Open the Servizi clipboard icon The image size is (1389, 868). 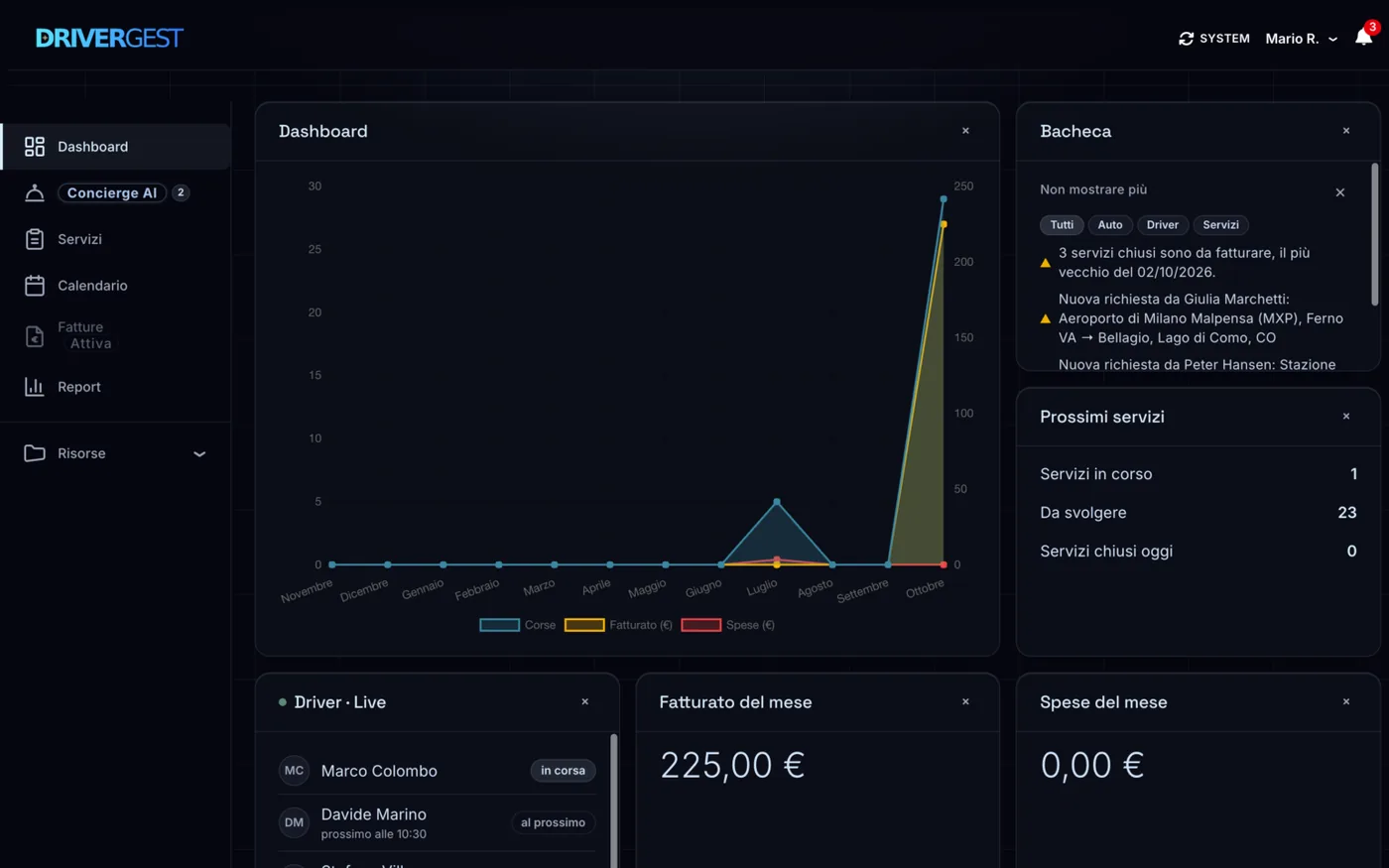(35, 239)
